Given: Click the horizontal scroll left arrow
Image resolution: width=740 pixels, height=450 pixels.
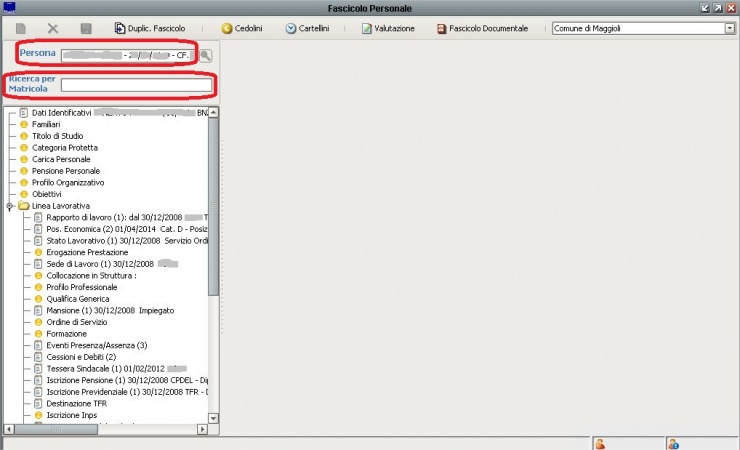Looking at the screenshot, I should (x=8, y=429).
